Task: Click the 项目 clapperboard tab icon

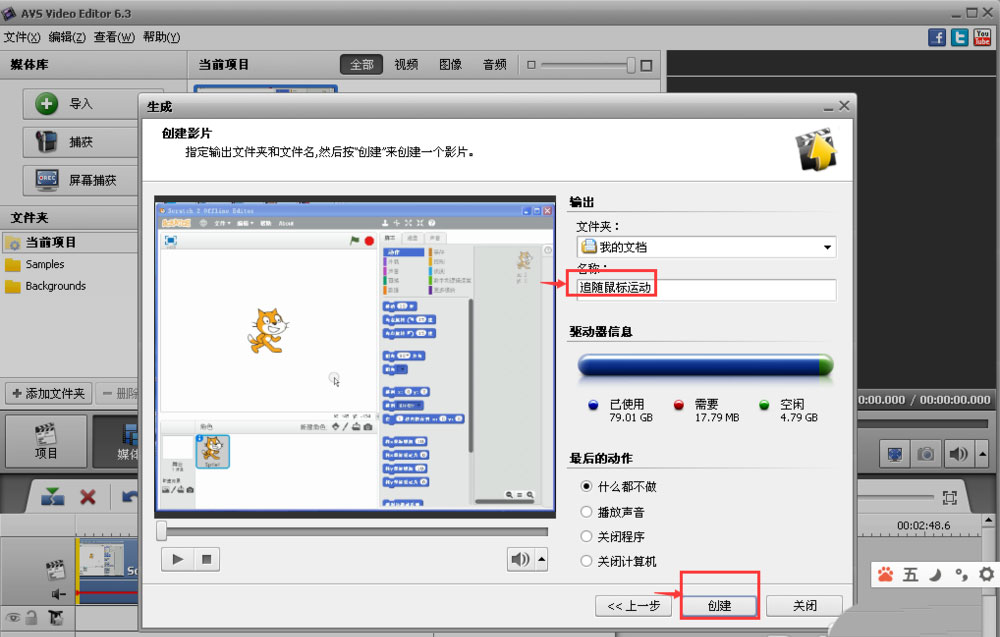Action: click(x=45, y=434)
